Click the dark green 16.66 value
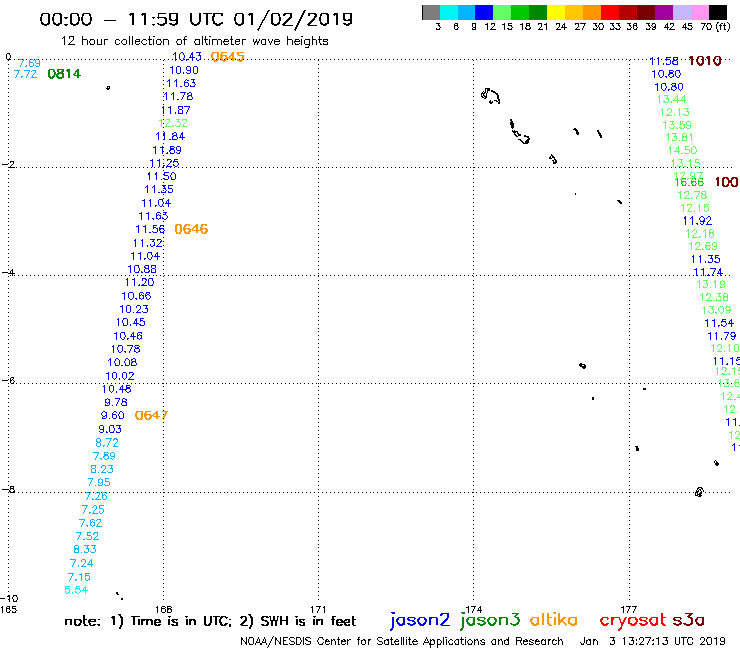The height and width of the screenshot is (650, 740). (689, 183)
